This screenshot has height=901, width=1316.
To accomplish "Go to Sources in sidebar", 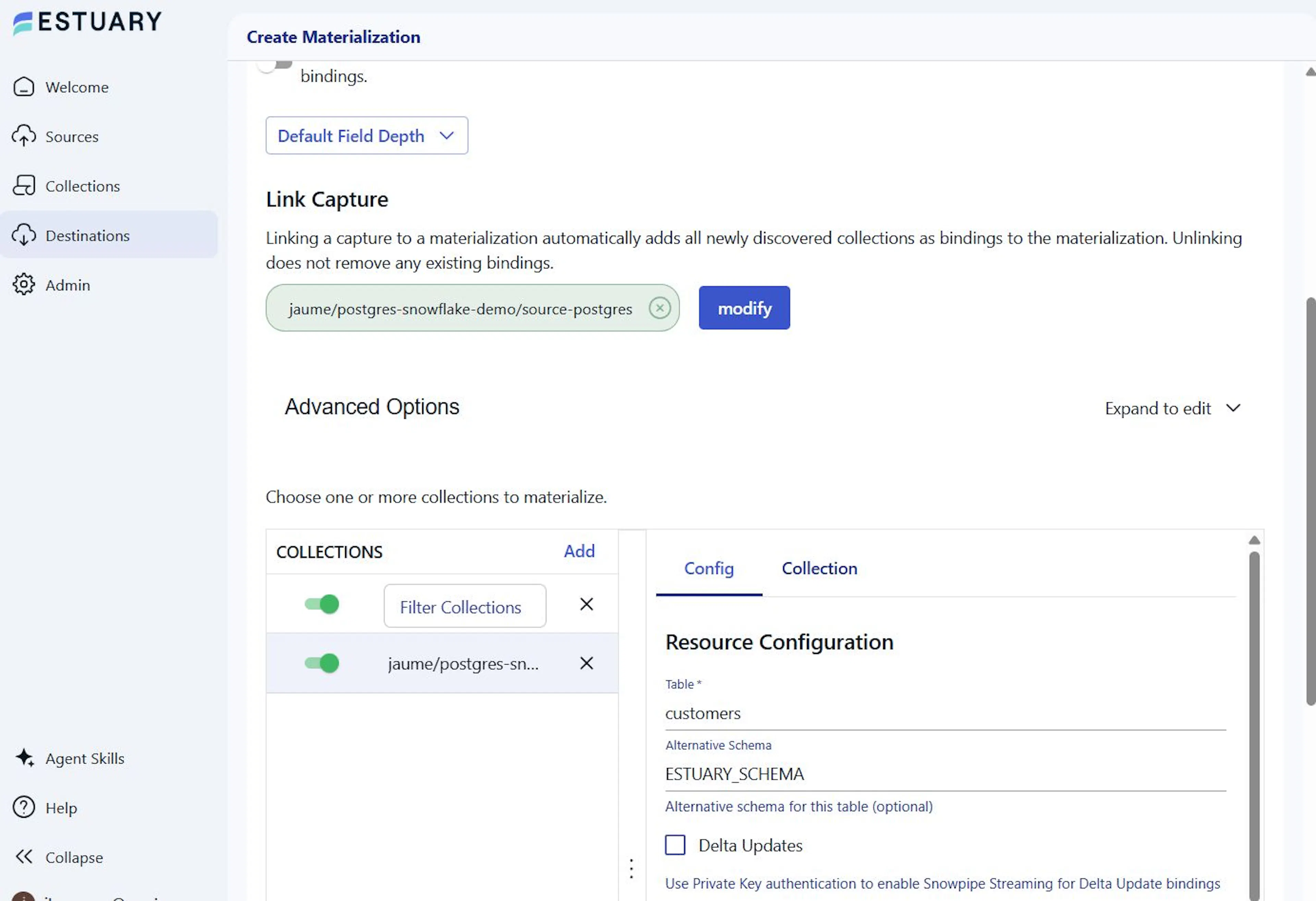I will (72, 136).
